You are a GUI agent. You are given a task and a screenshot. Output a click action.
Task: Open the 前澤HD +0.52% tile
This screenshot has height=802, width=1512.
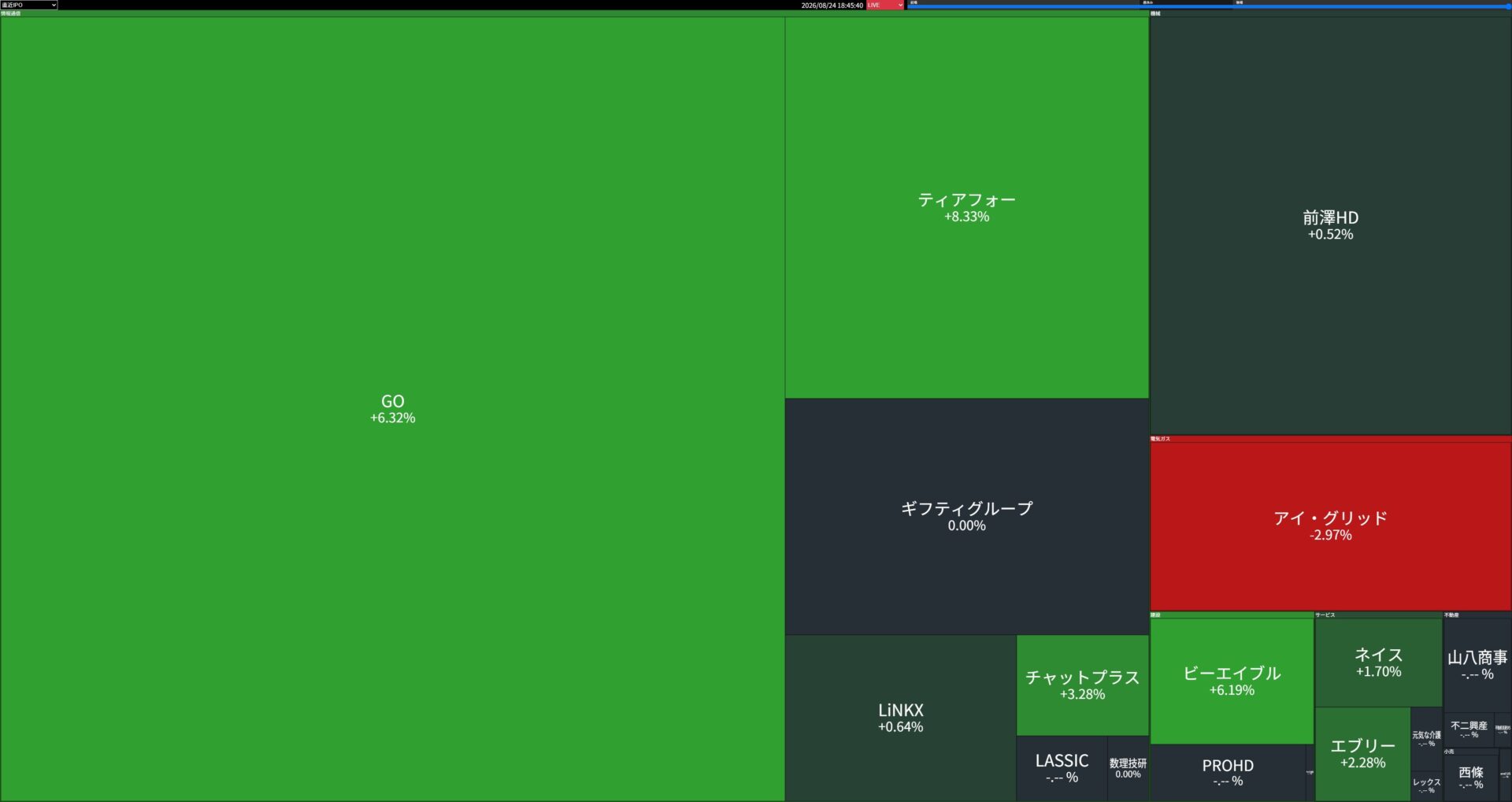click(x=1330, y=225)
